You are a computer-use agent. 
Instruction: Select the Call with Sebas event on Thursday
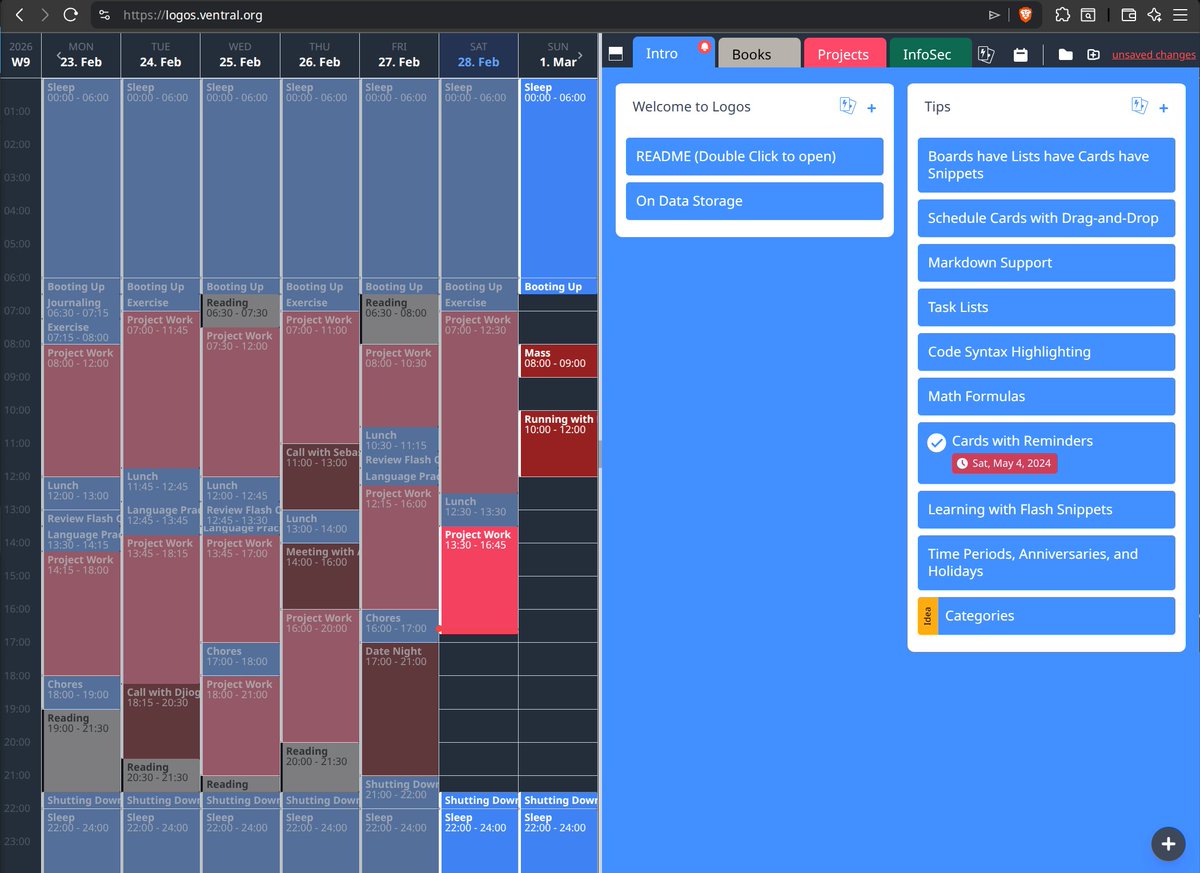click(319, 477)
